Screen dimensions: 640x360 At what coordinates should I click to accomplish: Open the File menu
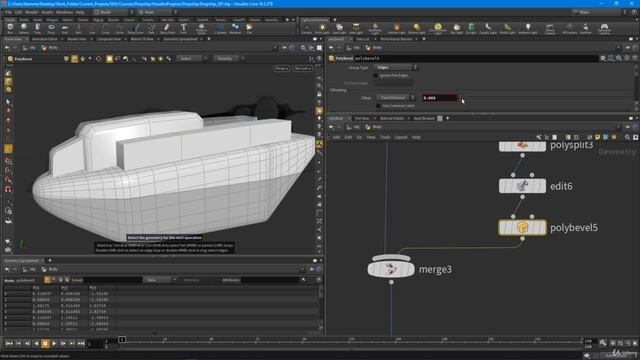coord(8,12)
